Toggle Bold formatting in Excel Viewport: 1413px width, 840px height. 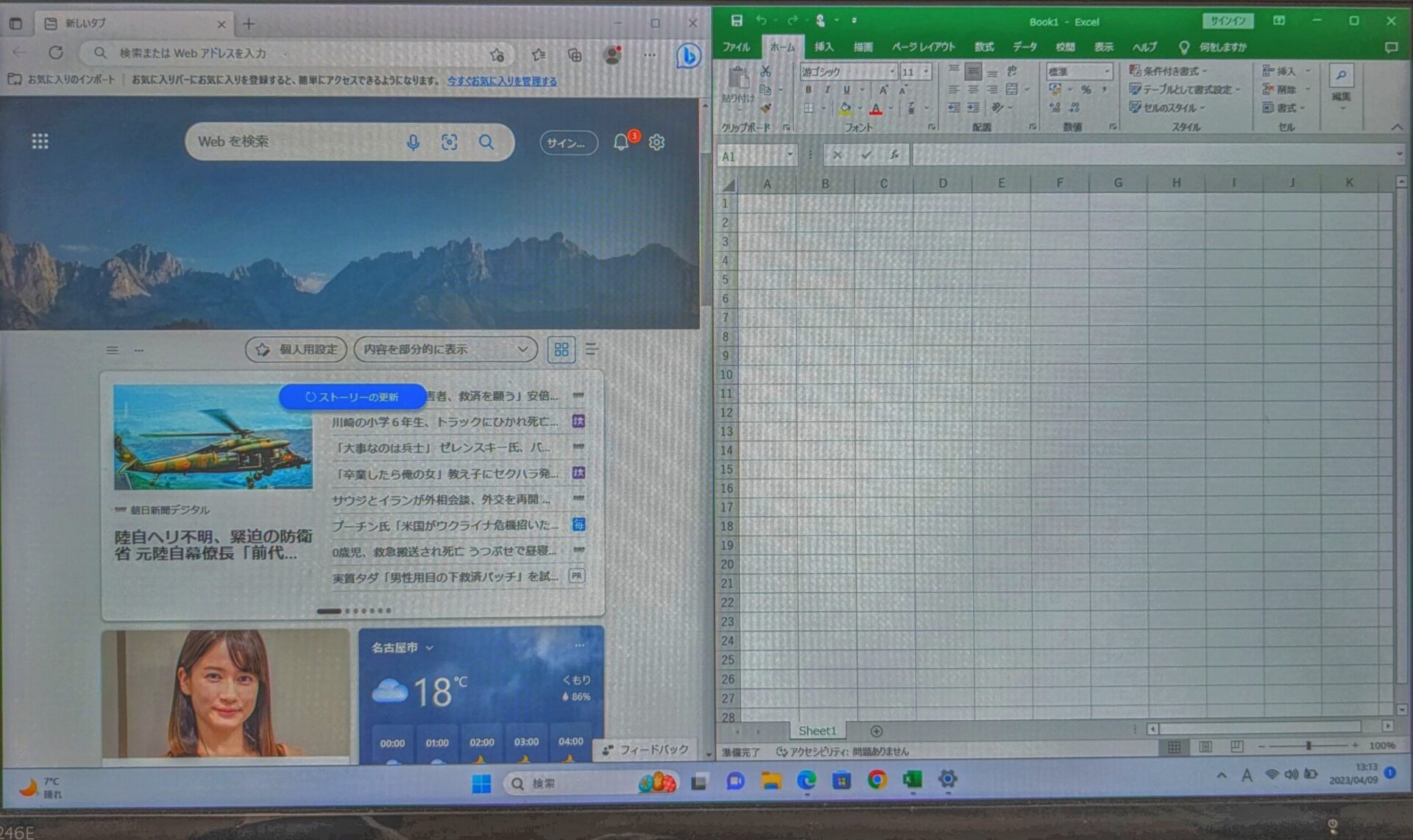[x=808, y=89]
